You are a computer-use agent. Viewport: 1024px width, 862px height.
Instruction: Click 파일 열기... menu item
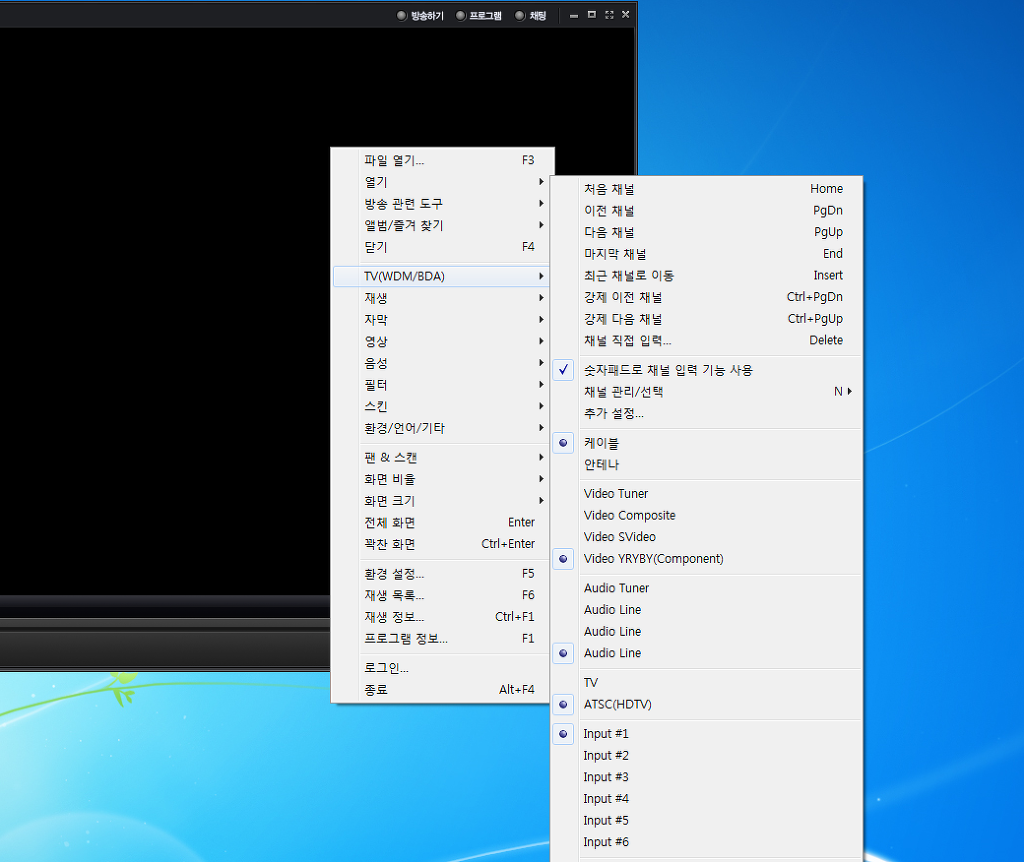tap(394, 160)
